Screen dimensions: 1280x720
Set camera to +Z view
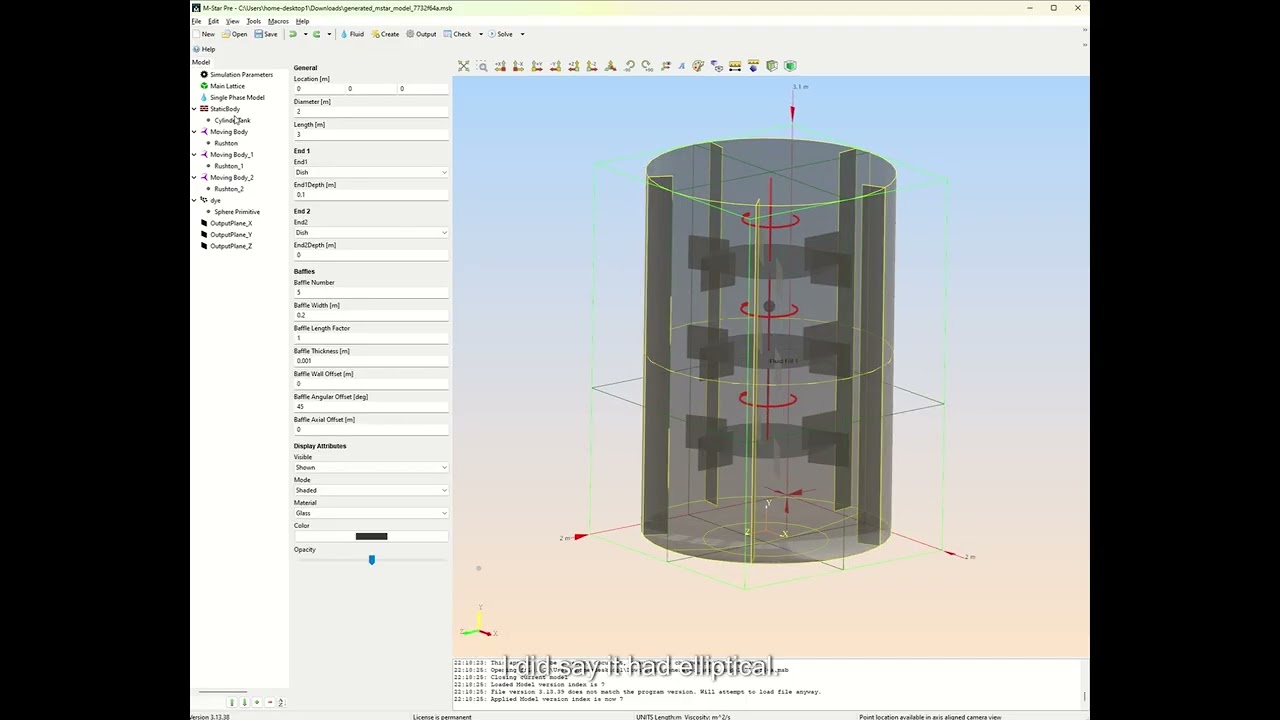(573, 66)
